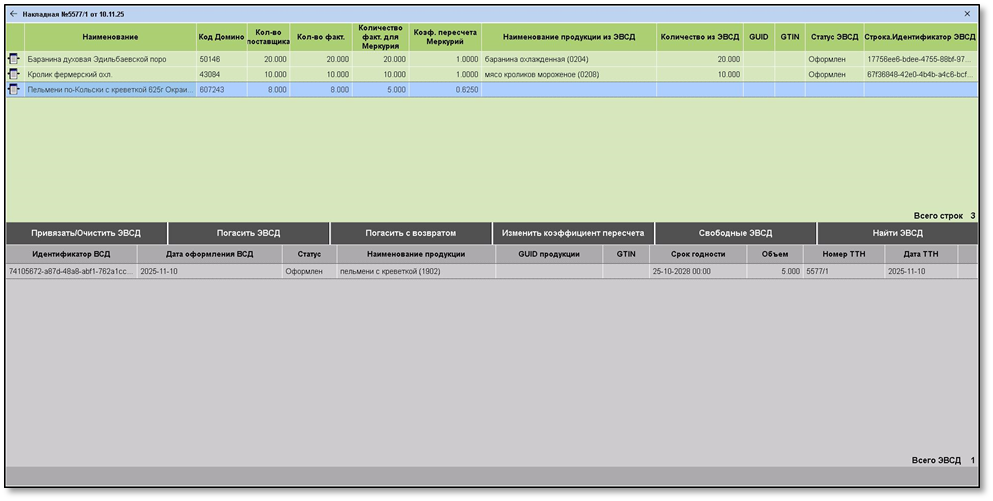Click the Идентификатор ВСД column header
The width and height of the screenshot is (993, 501).
click(71, 255)
